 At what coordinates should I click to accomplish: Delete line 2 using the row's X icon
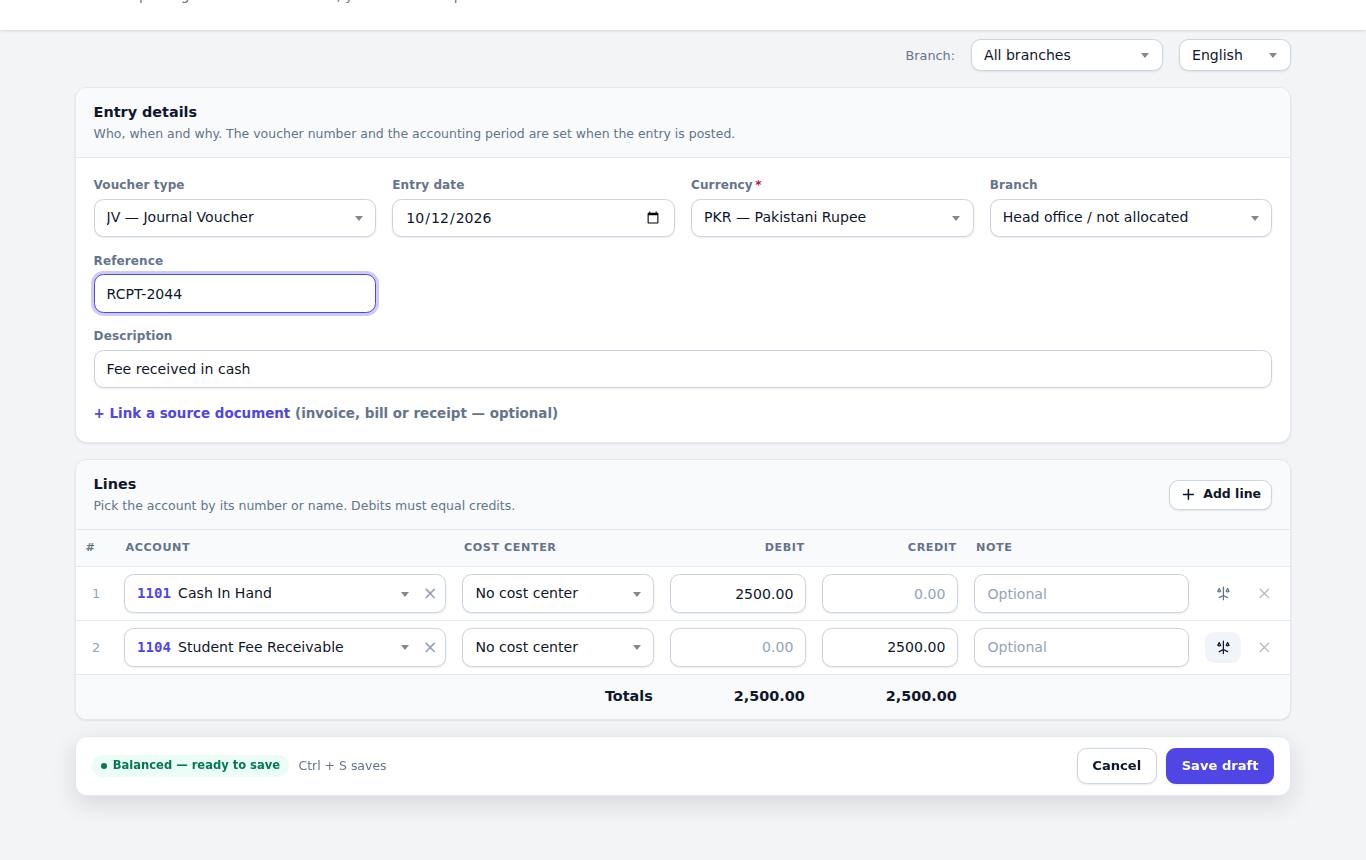click(1264, 647)
